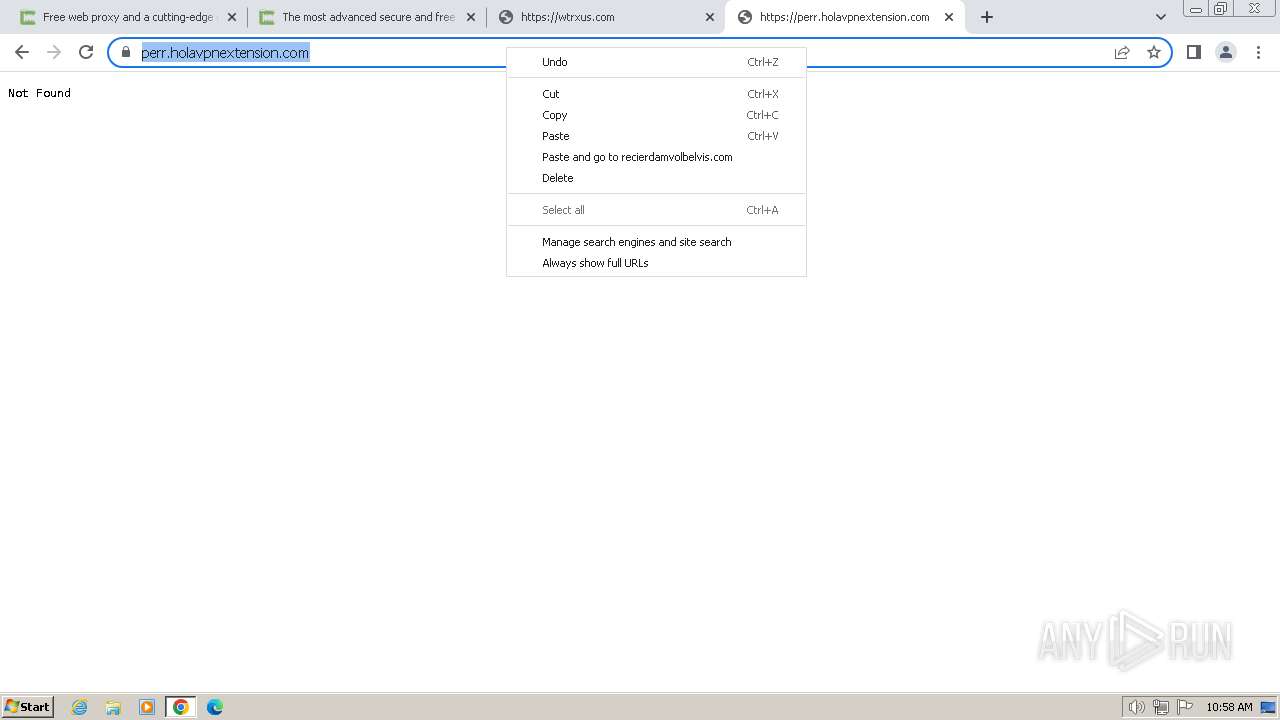View site info via the lock icon
The image size is (1280, 720).
(126, 52)
